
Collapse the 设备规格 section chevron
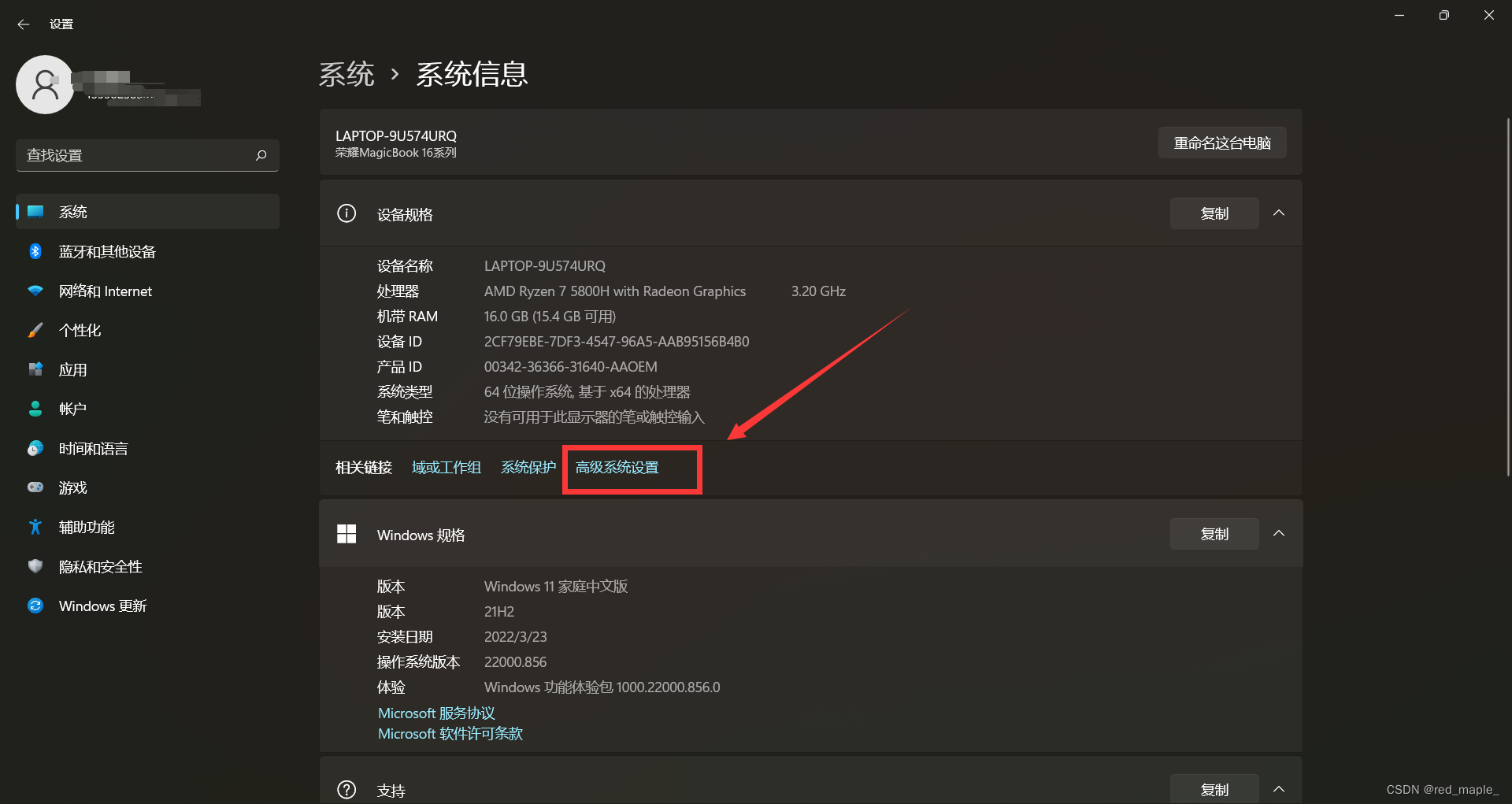(1279, 213)
